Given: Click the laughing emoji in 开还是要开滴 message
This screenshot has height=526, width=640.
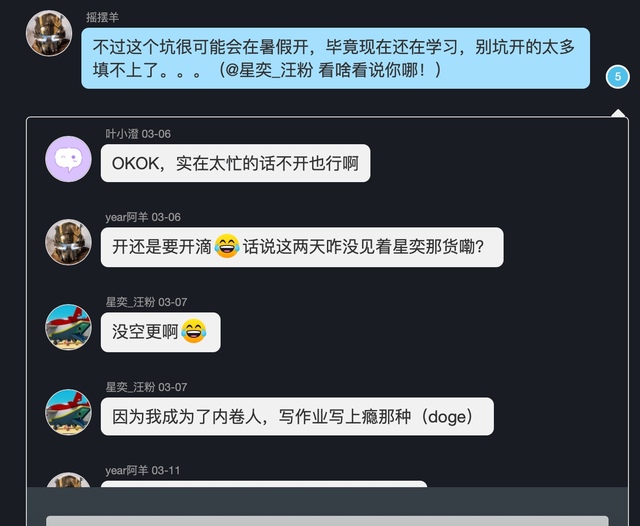Looking at the screenshot, I should pyautogui.click(x=227, y=246).
